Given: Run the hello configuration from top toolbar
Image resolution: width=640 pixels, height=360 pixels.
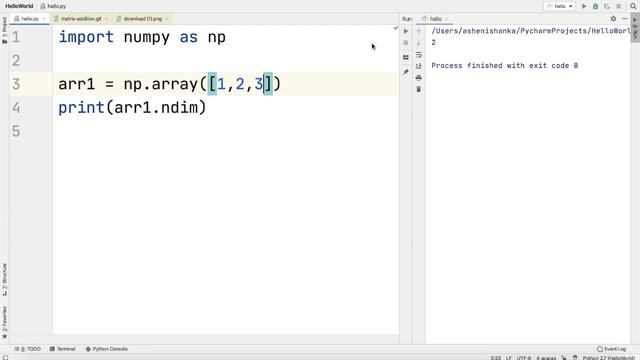Looking at the screenshot, I should click(584, 6).
